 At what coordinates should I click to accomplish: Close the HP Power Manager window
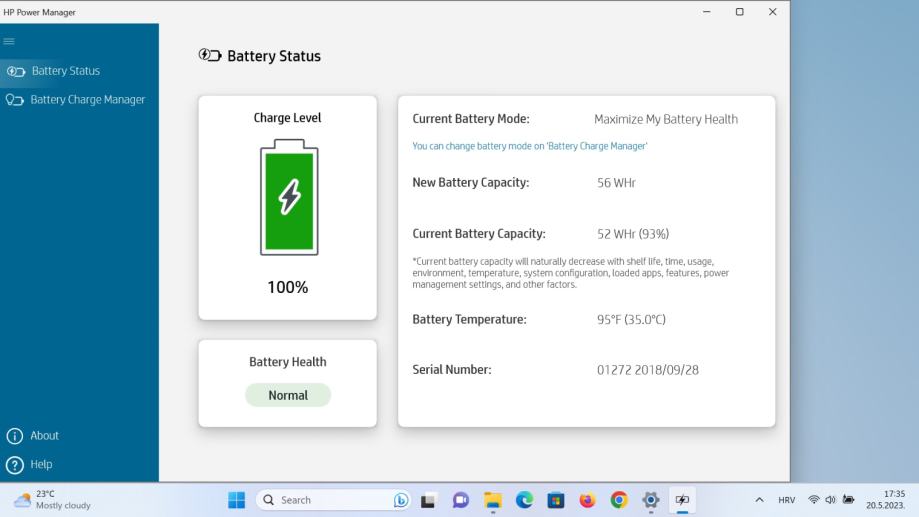(x=772, y=12)
